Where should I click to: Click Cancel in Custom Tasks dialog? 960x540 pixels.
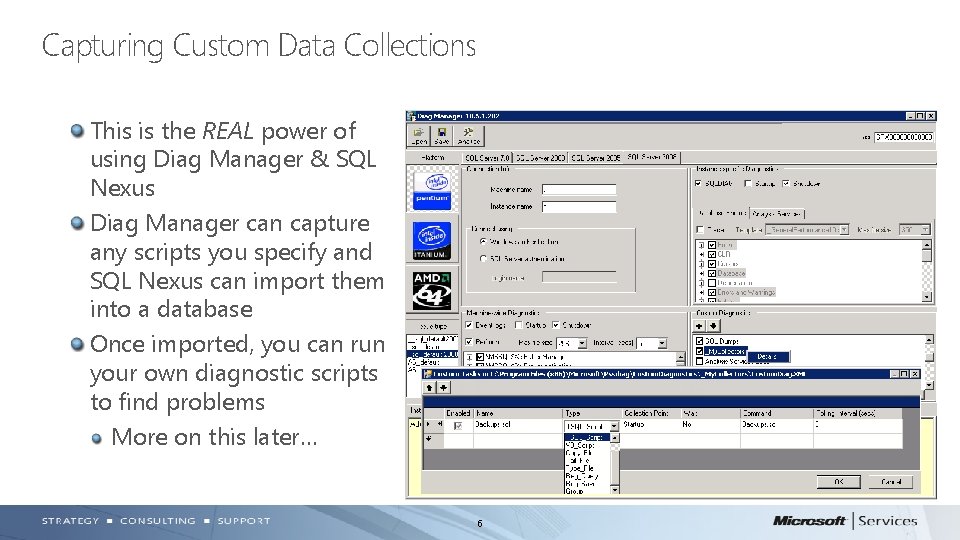[x=891, y=482]
